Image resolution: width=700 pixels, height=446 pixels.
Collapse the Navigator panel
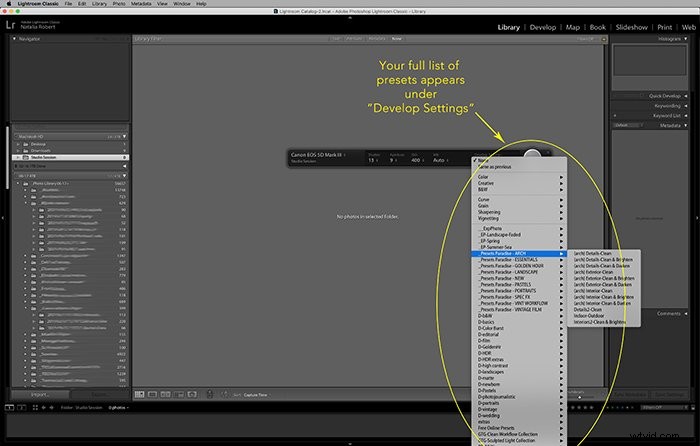[x=14, y=39]
